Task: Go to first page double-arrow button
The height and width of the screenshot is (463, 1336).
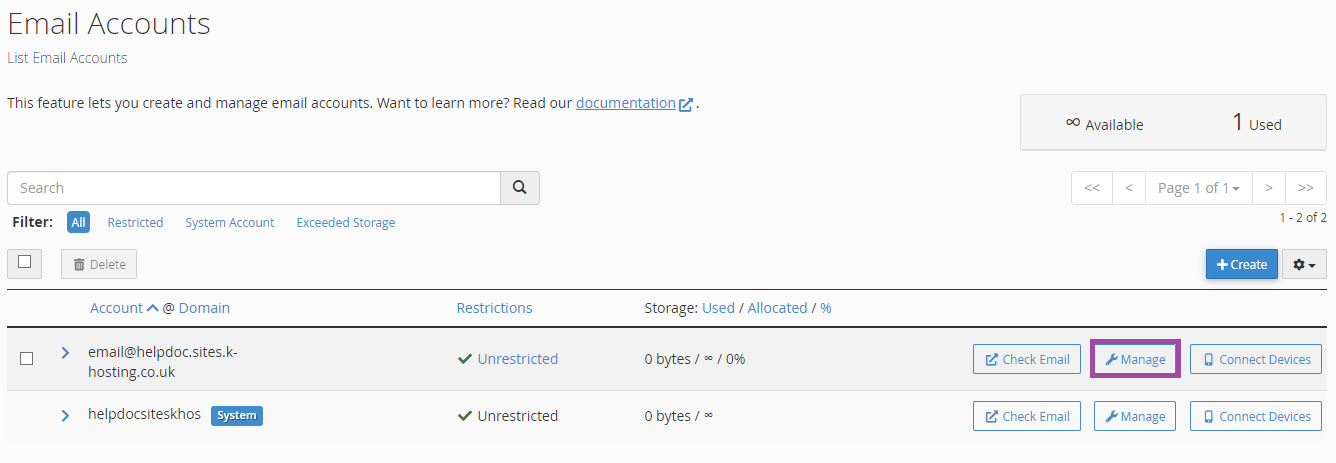Action: click(x=1091, y=188)
